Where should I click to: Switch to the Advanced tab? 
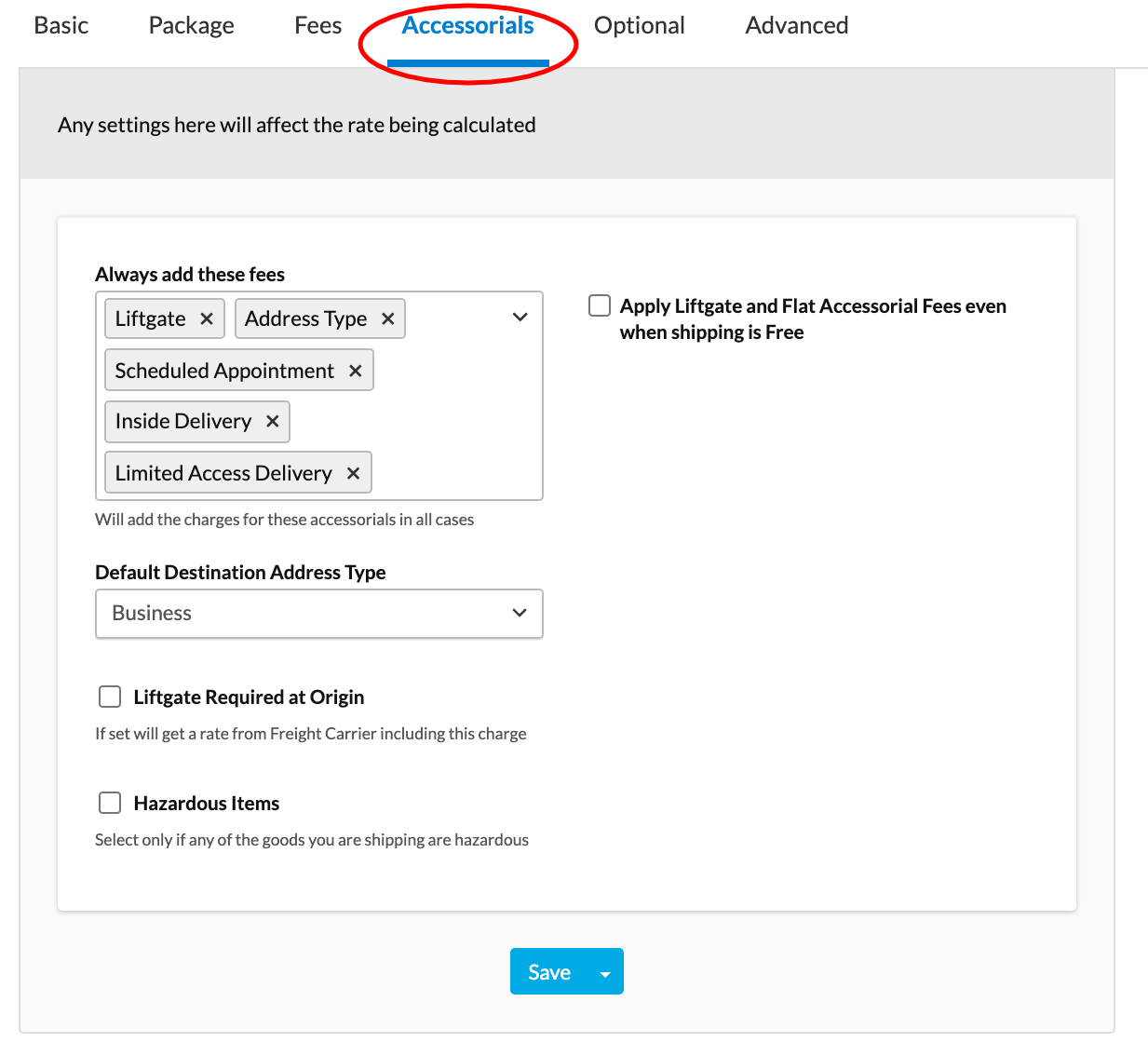coord(796,26)
